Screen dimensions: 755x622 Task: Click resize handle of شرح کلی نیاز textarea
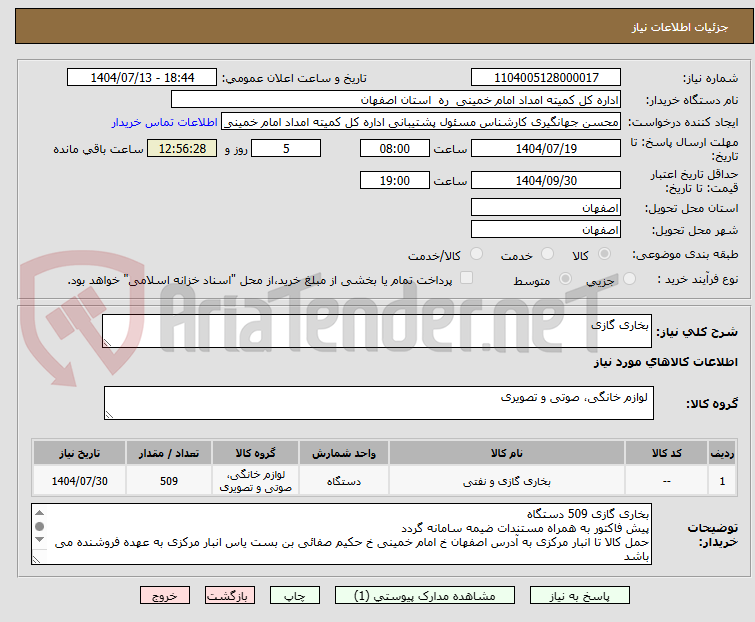(x=107, y=343)
